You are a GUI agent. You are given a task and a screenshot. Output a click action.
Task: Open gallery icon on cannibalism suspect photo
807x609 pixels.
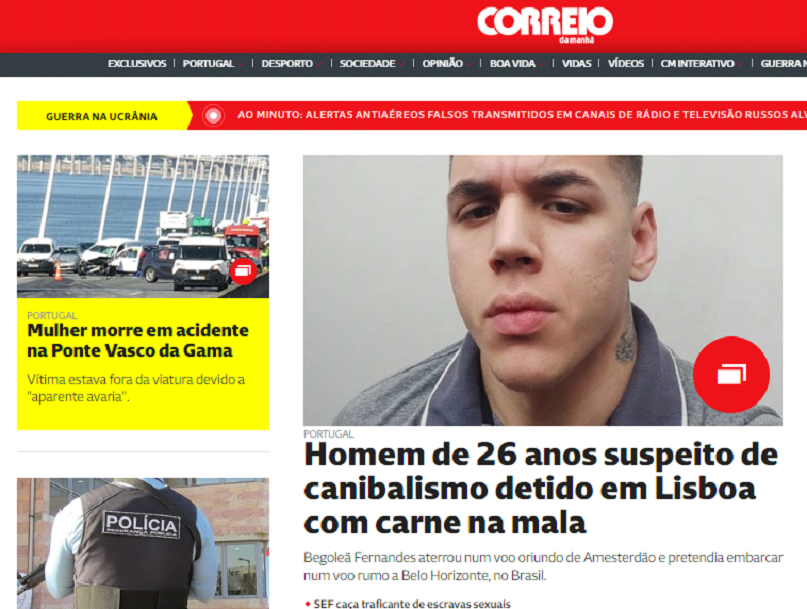click(731, 374)
